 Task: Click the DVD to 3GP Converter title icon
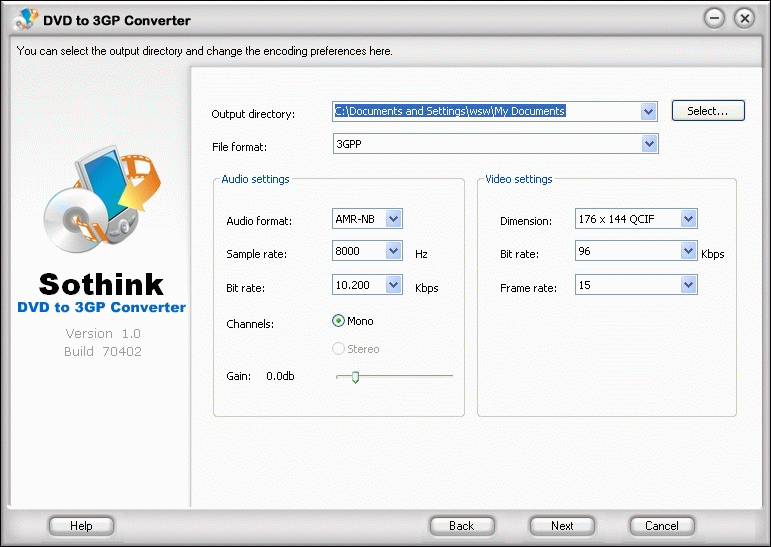pyautogui.click(x=26, y=20)
